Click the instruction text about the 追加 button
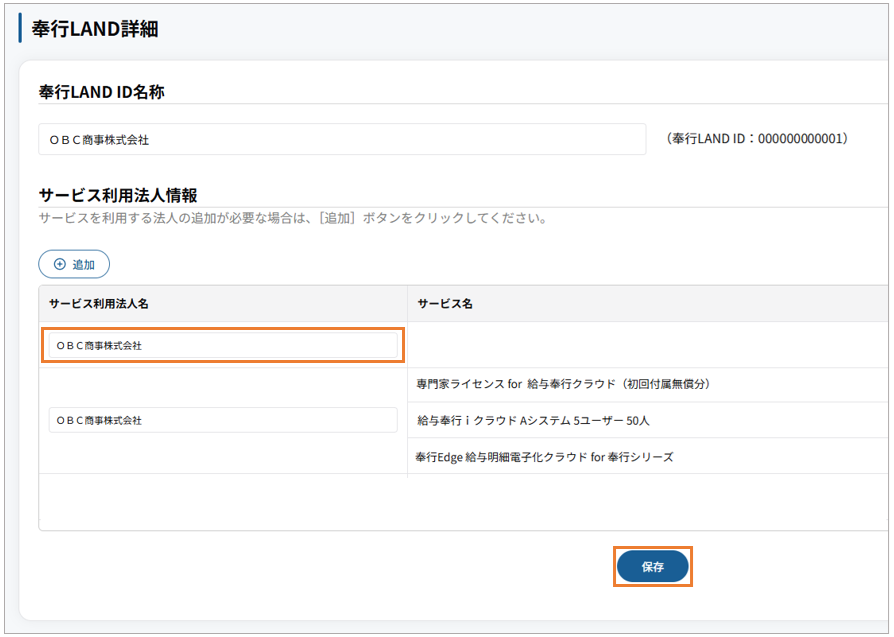The image size is (894, 637). [293, 218]
